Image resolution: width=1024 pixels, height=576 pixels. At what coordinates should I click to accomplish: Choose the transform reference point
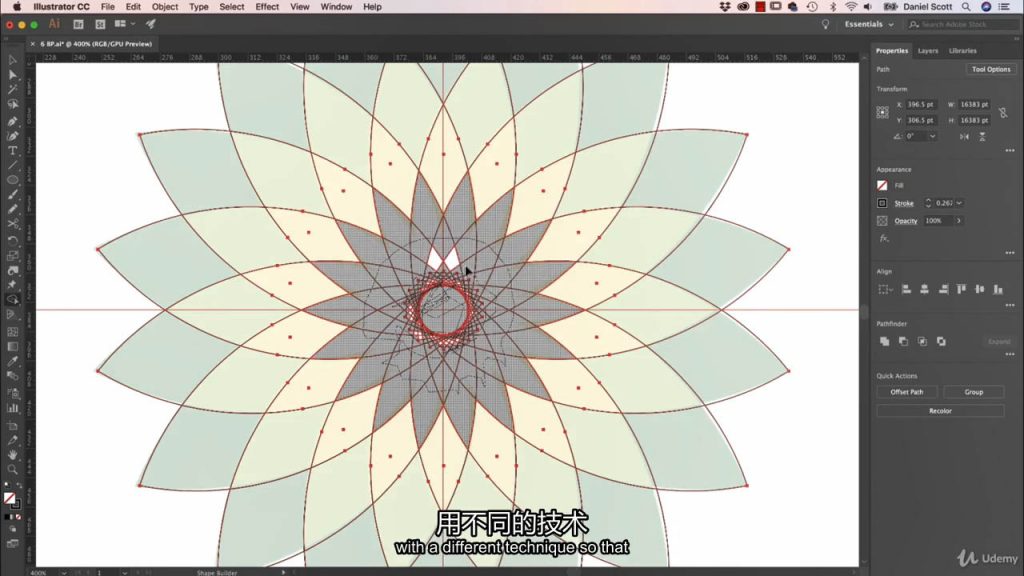pos(882,112)
